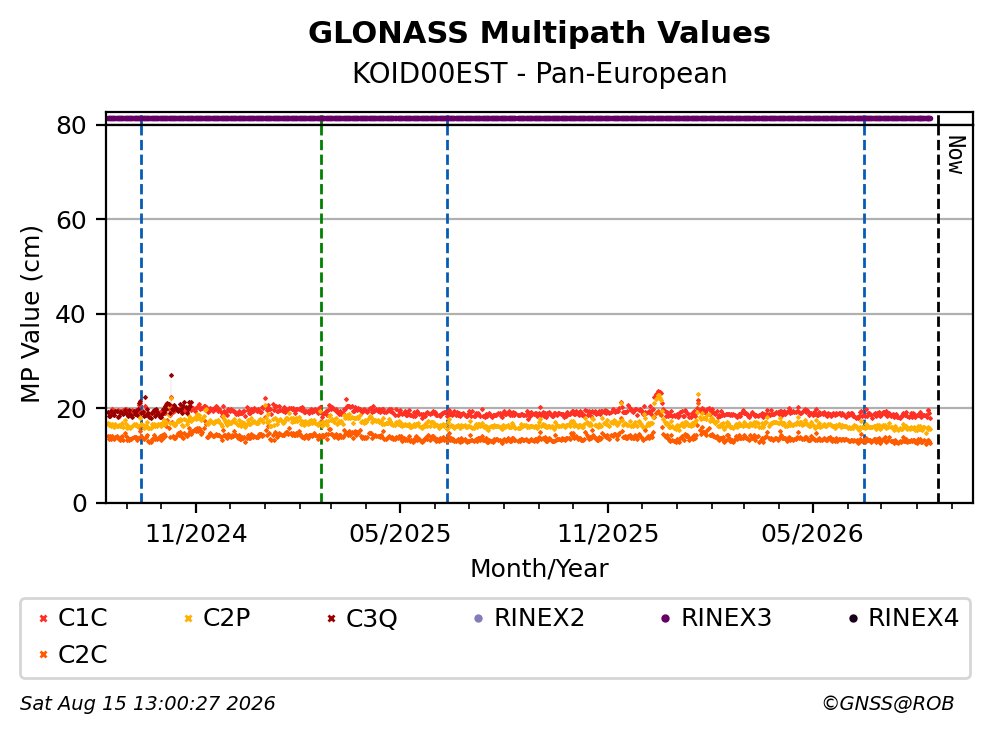Select the RINEX3 legend label
992x734 pixels.
[x=726, y=618]
